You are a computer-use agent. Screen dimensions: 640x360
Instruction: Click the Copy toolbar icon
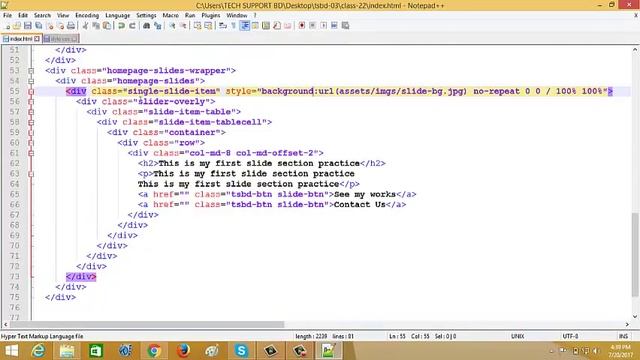click(x=96, y=26)
